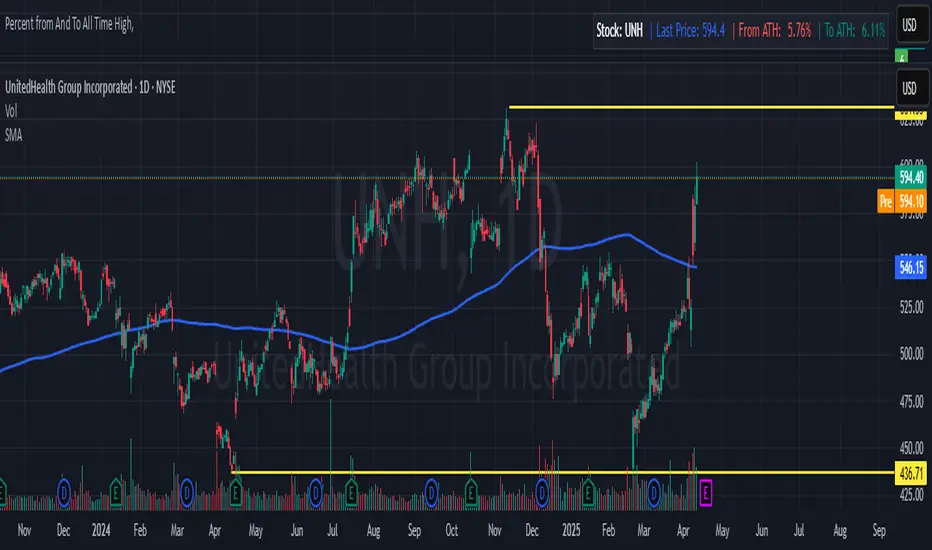Click the 500.00 price scale value
Image resolution: width=932 pixels, height=550 pixels.
coord(912,354)
